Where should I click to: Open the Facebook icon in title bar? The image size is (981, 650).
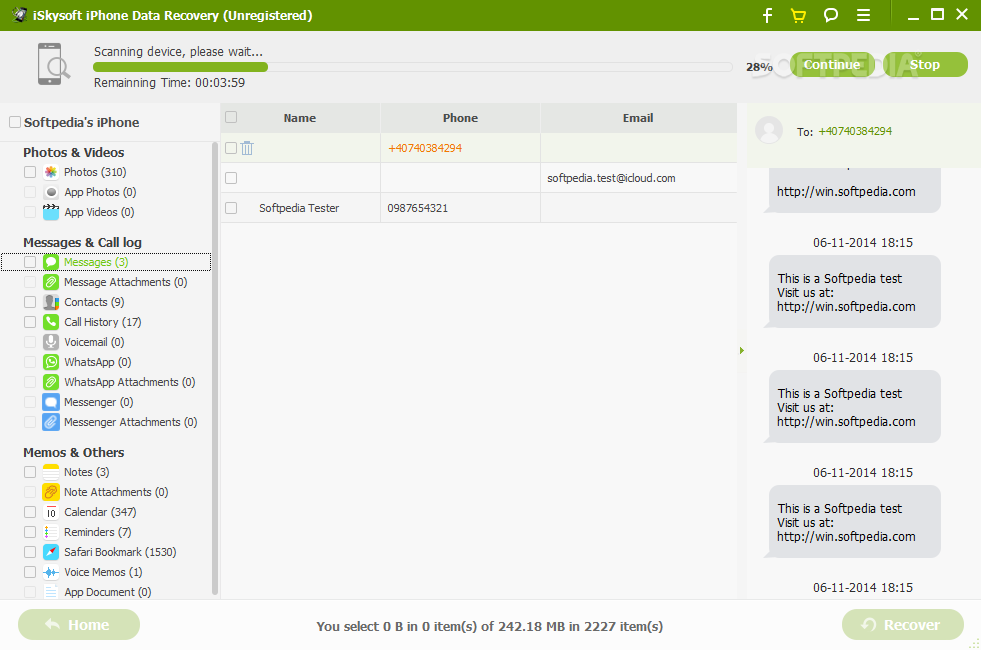click(x=768, y=15)
